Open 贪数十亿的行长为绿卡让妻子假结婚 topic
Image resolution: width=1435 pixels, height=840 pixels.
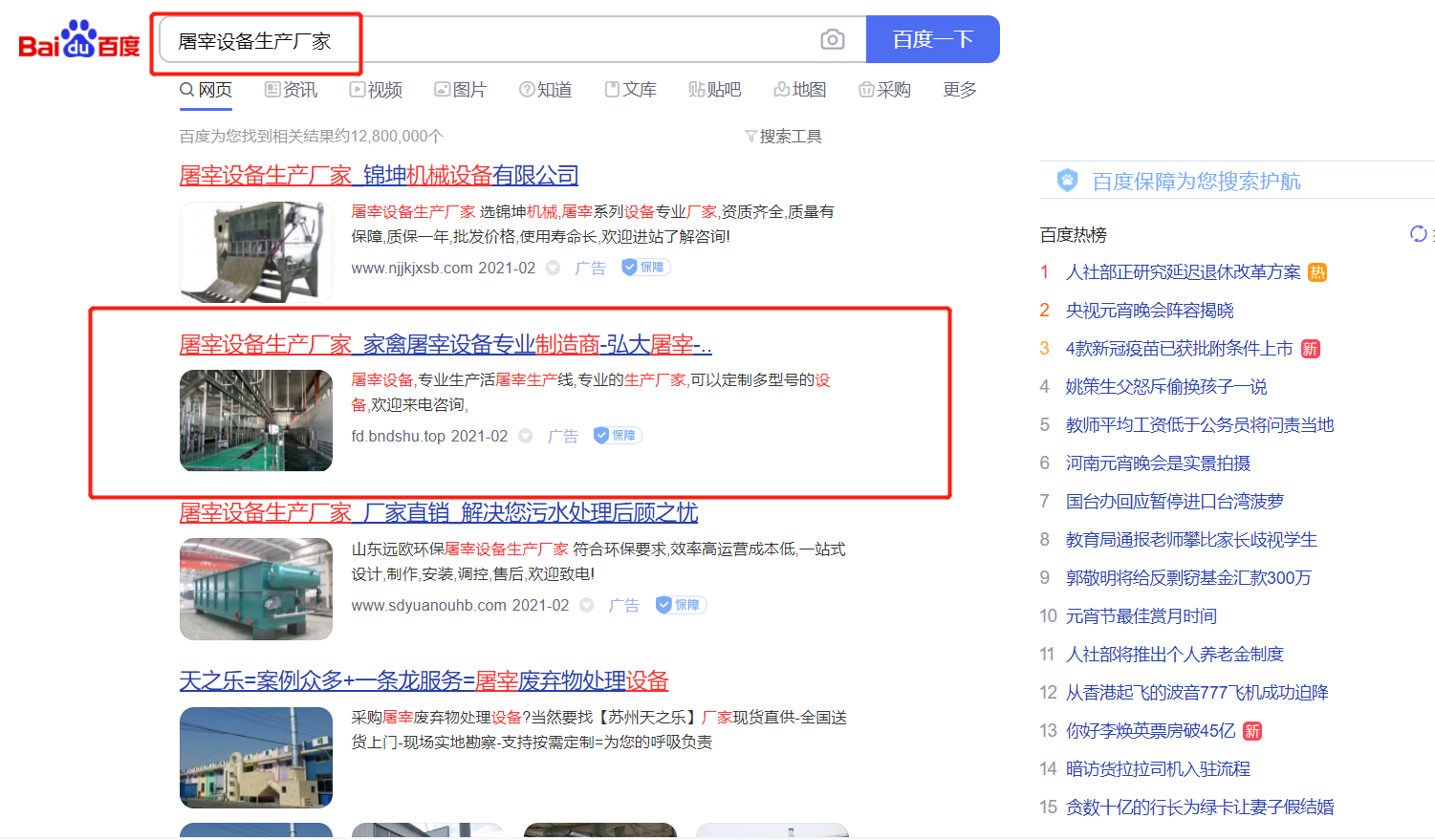(x=1200, y=808)
